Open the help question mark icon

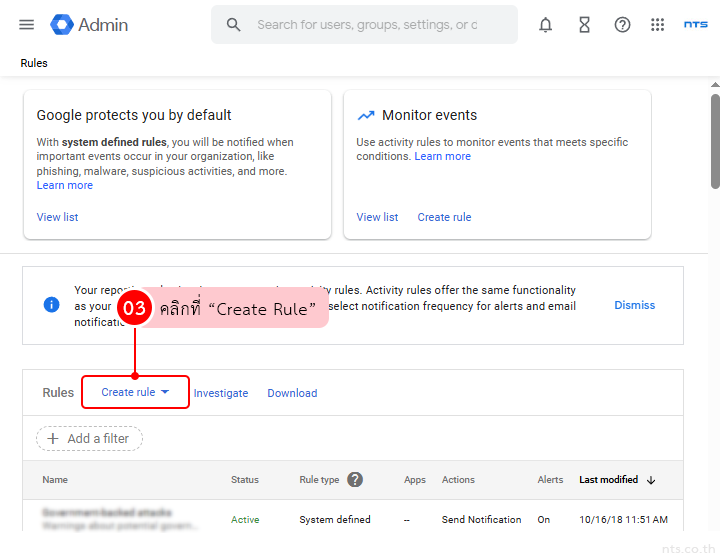coord(622,25)
